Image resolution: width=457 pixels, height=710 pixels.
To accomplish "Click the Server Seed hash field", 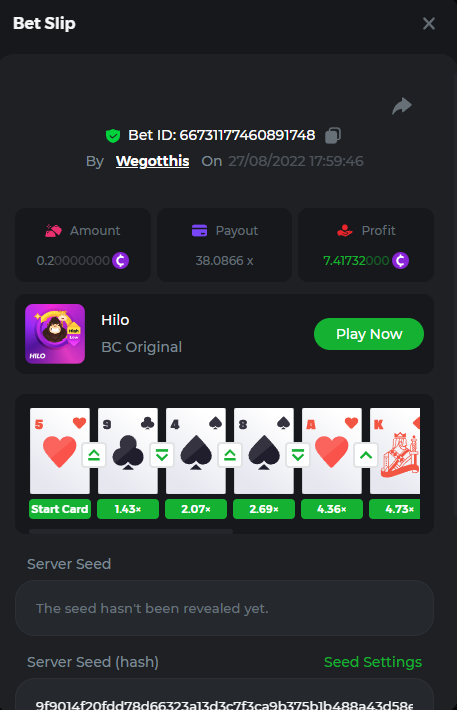I will coord(224,695).
